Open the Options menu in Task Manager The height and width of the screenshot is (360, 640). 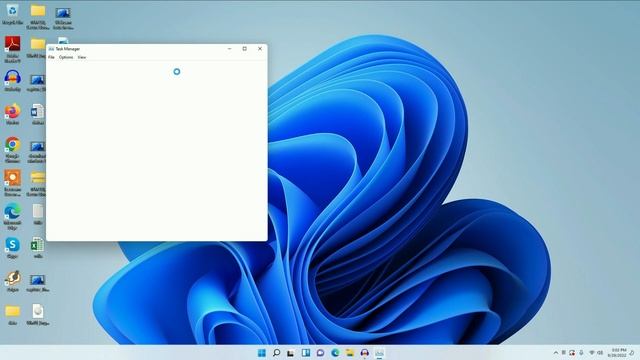coord(66,57)
